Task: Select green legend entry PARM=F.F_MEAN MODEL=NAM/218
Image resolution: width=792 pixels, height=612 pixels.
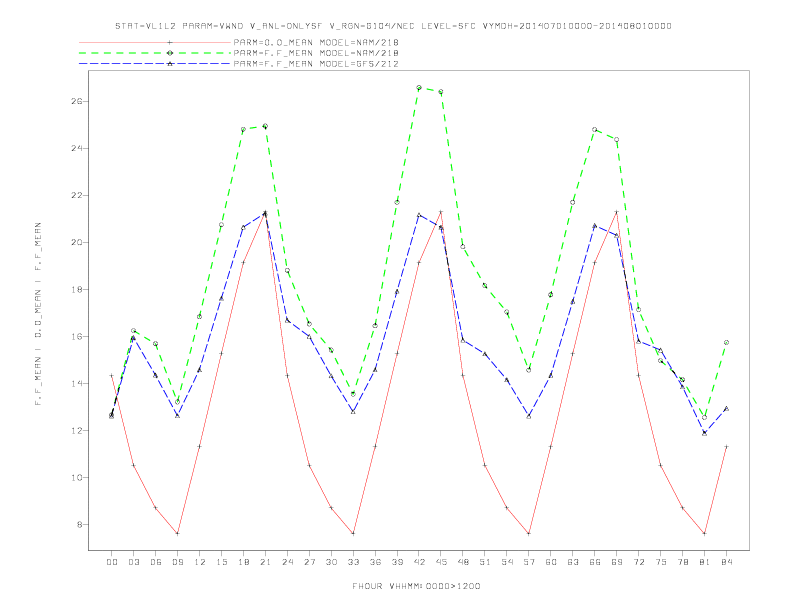Action: [316, 53]
